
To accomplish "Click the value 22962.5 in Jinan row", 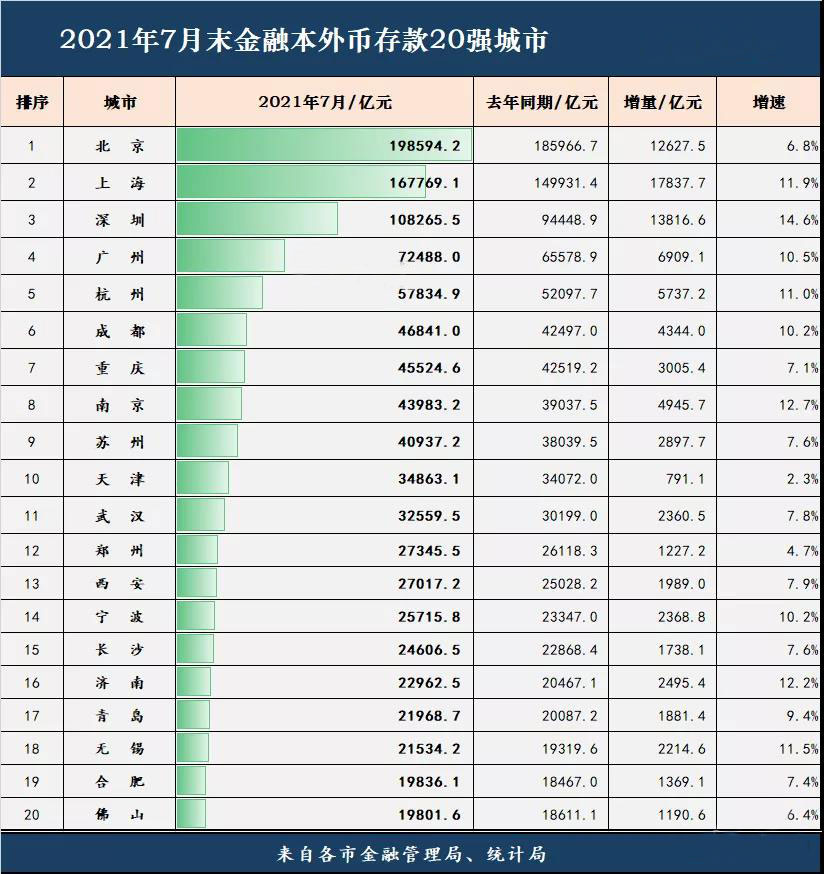I will 429,682.
